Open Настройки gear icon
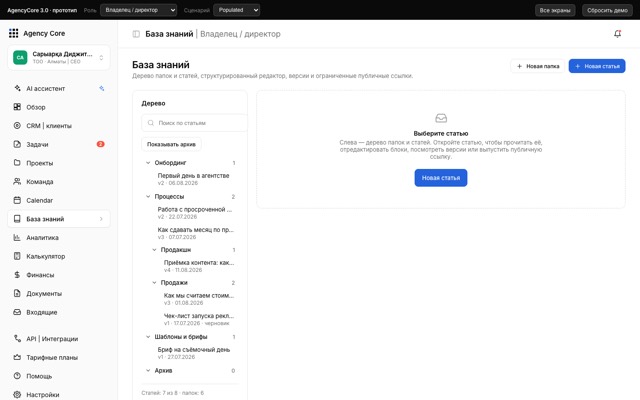 pyautogui.click(x=17, y=394)
